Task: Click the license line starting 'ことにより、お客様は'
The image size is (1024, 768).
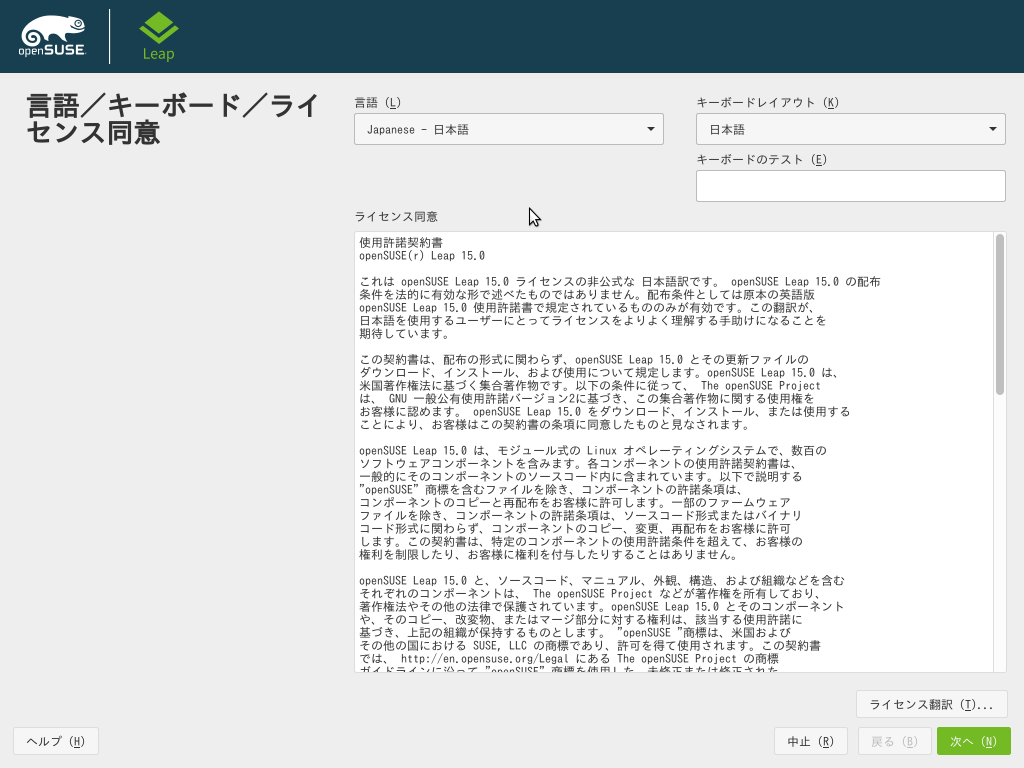Action: tap(554, 424)
